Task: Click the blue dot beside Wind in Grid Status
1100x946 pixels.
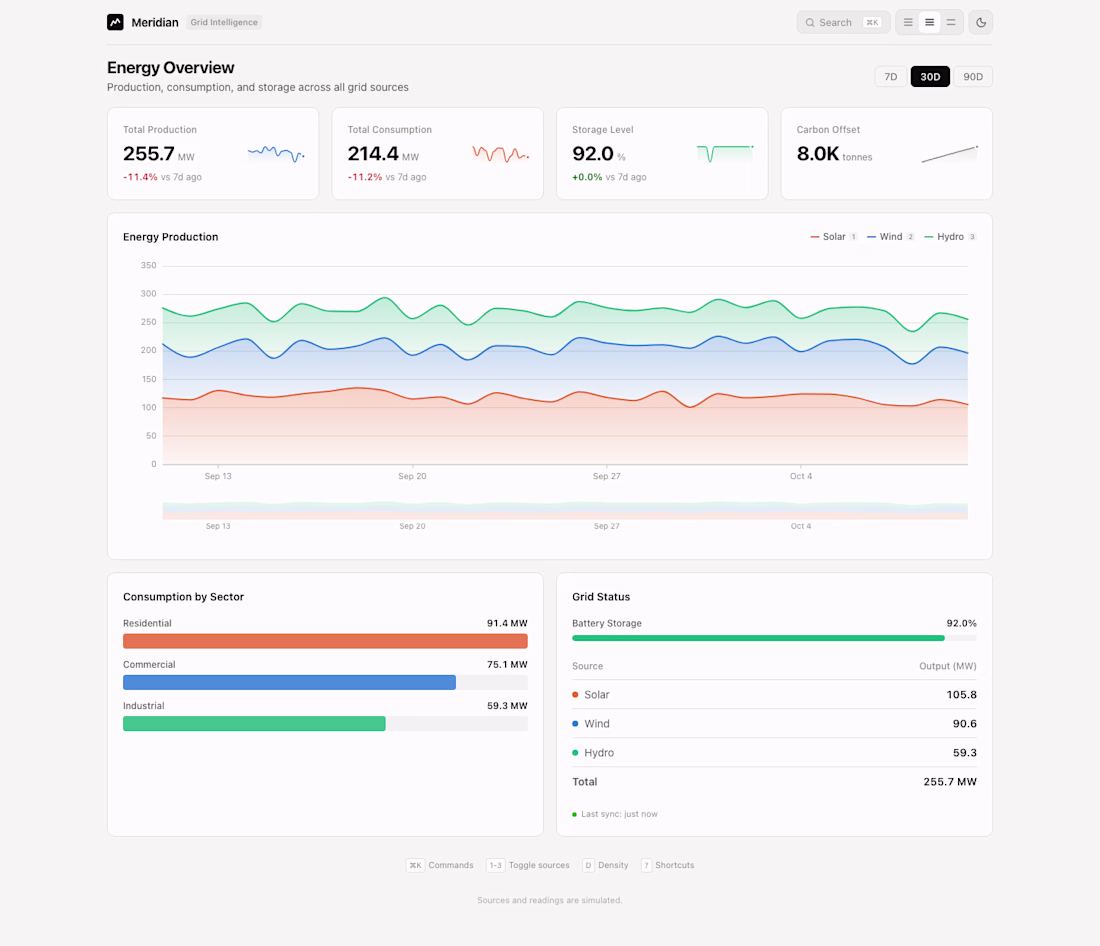Action: (575, 724)
